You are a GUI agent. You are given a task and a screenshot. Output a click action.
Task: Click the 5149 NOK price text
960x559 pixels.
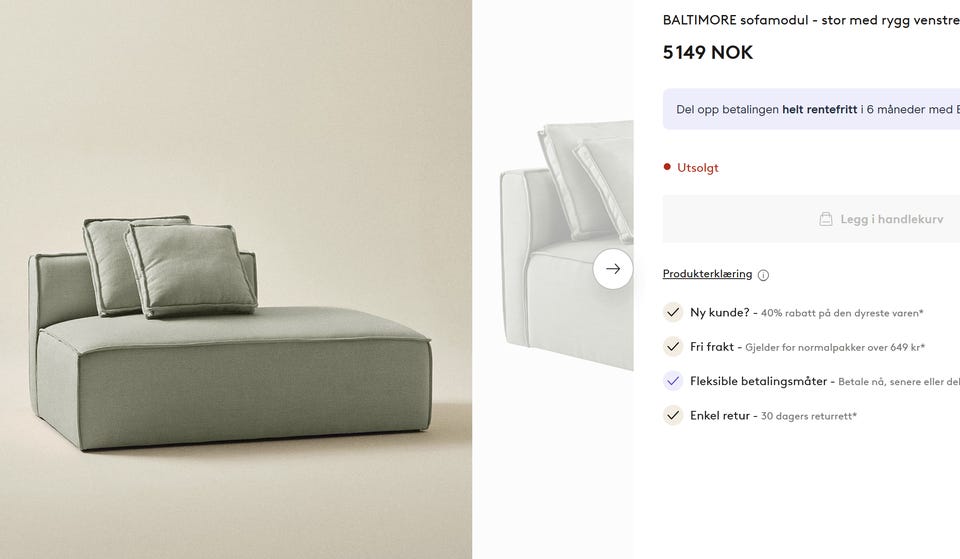coord(708,53)
